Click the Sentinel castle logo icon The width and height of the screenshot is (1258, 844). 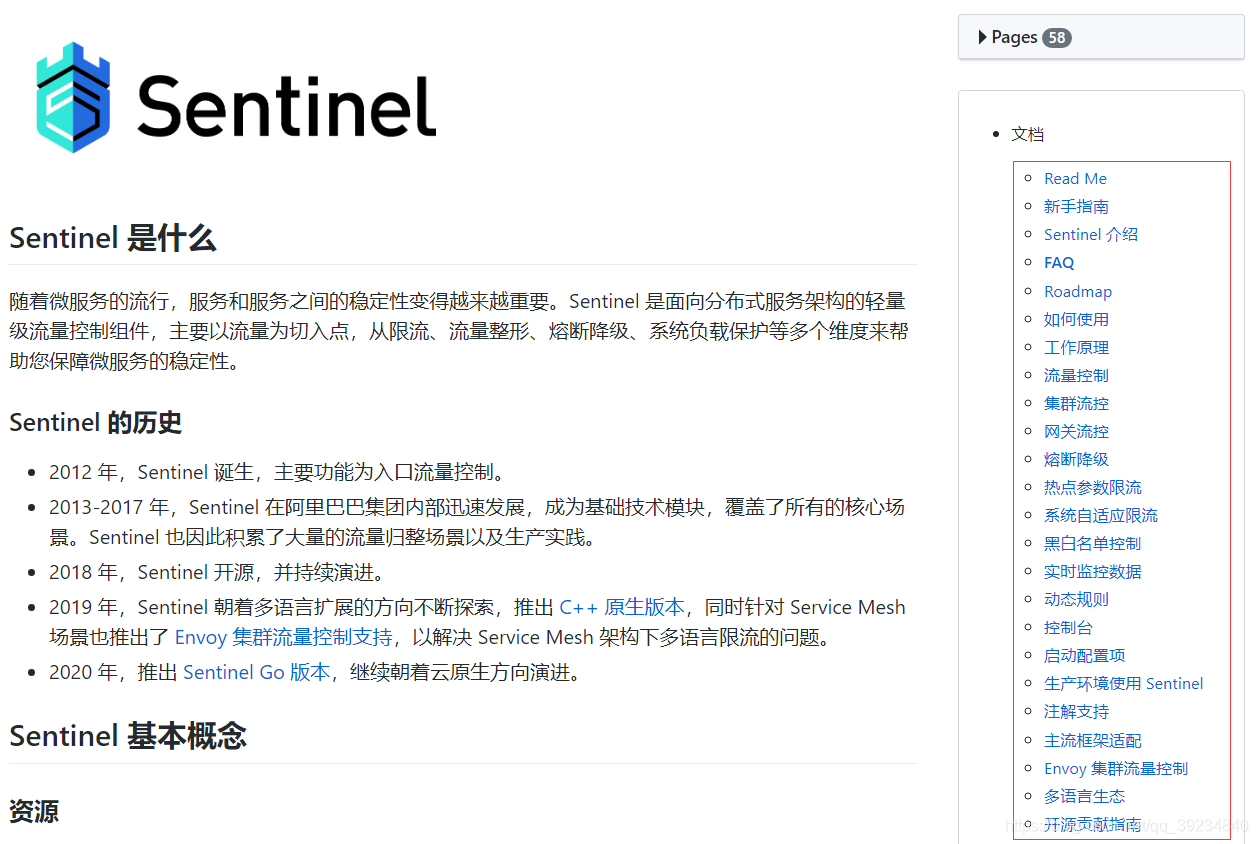coord(73,97)
